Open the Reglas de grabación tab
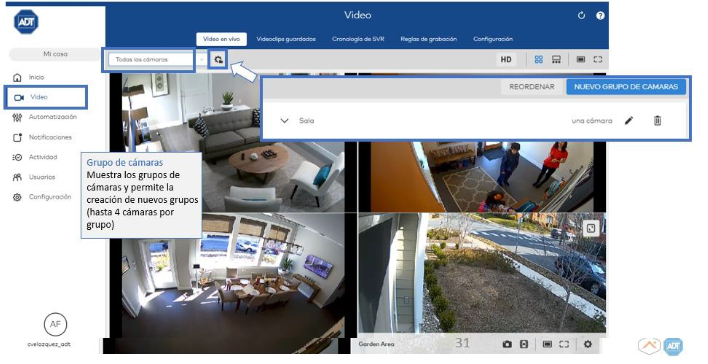Image resolution: width=708 pixels, height=364 pixels. coord(429,39)
